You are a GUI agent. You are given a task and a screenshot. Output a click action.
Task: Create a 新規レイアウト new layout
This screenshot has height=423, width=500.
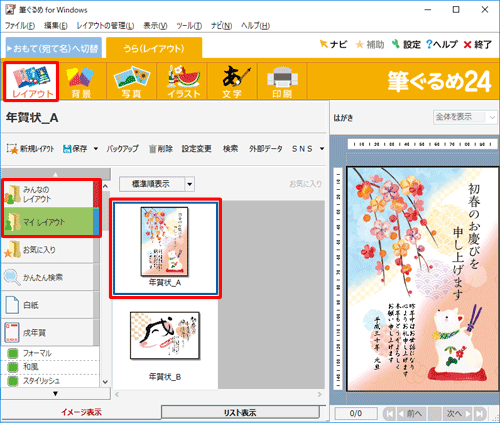tap(30, 149)
